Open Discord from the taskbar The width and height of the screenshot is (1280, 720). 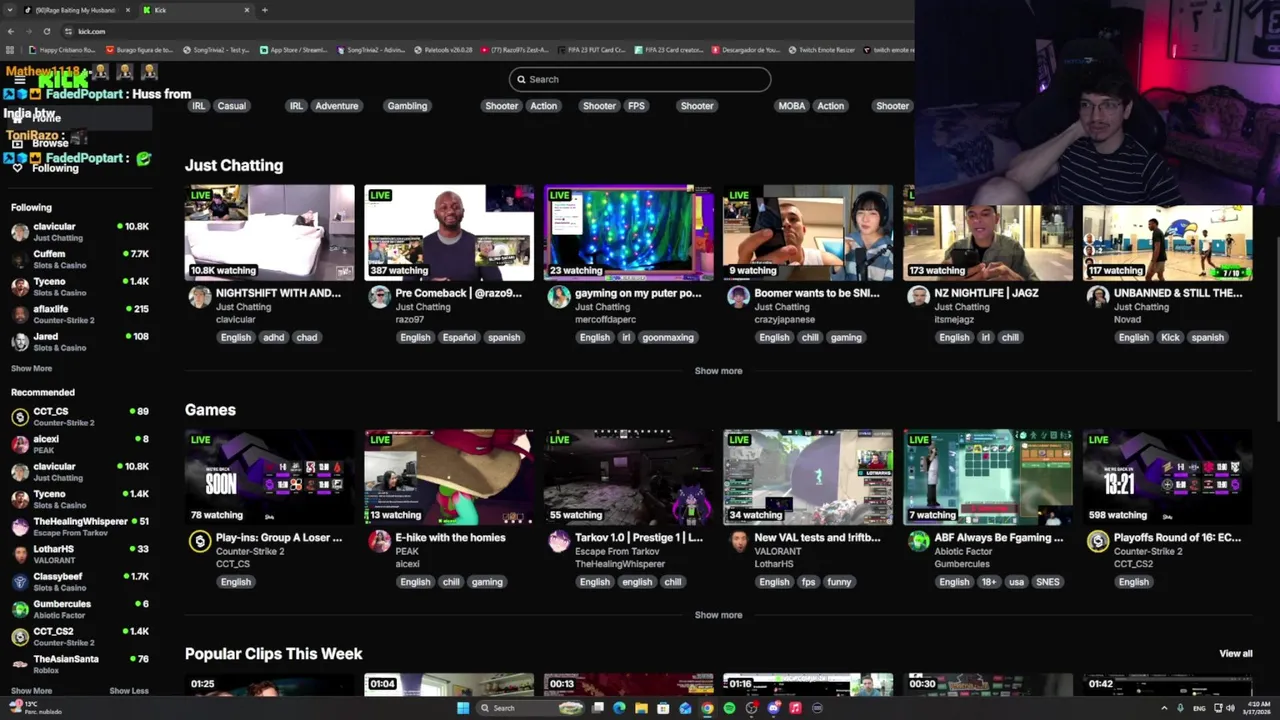[774, 708]
